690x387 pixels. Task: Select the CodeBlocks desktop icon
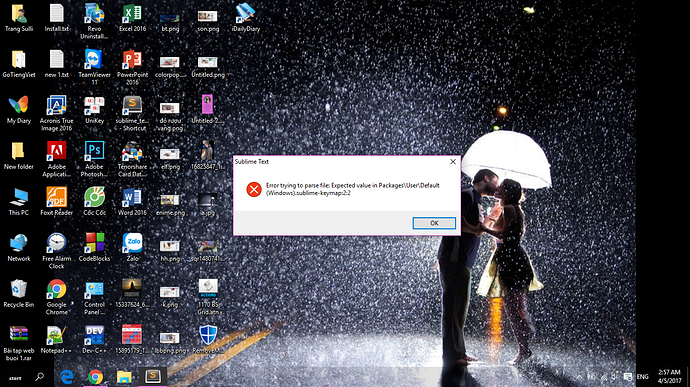tap(94, 247)
